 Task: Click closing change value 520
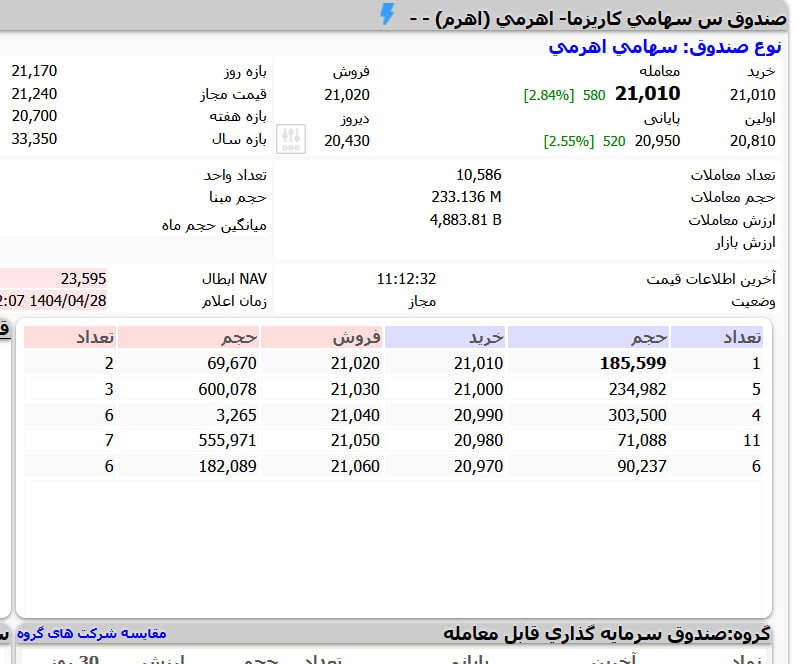coord(614,141)
